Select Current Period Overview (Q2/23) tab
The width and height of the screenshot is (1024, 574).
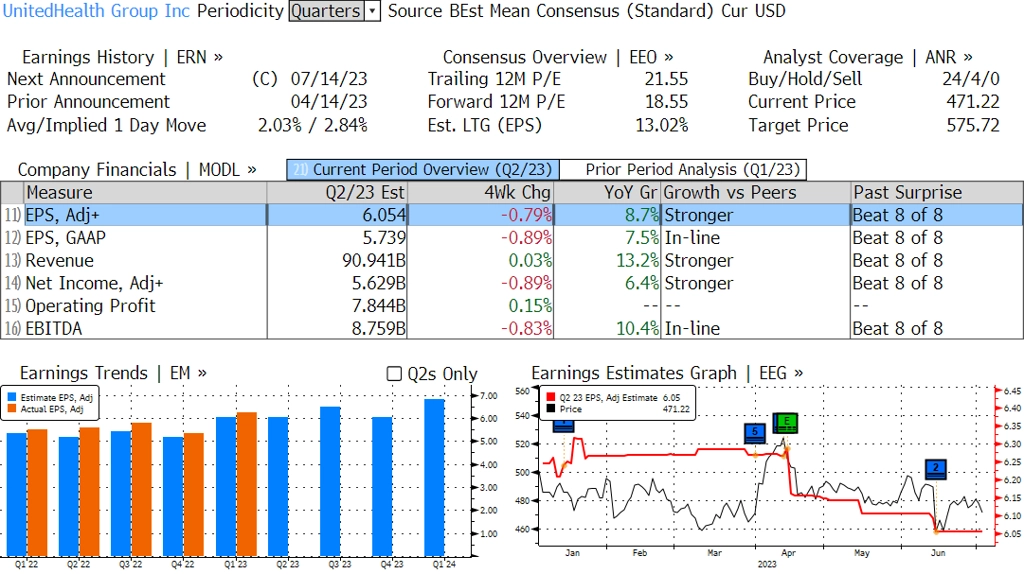click(423, 170)
